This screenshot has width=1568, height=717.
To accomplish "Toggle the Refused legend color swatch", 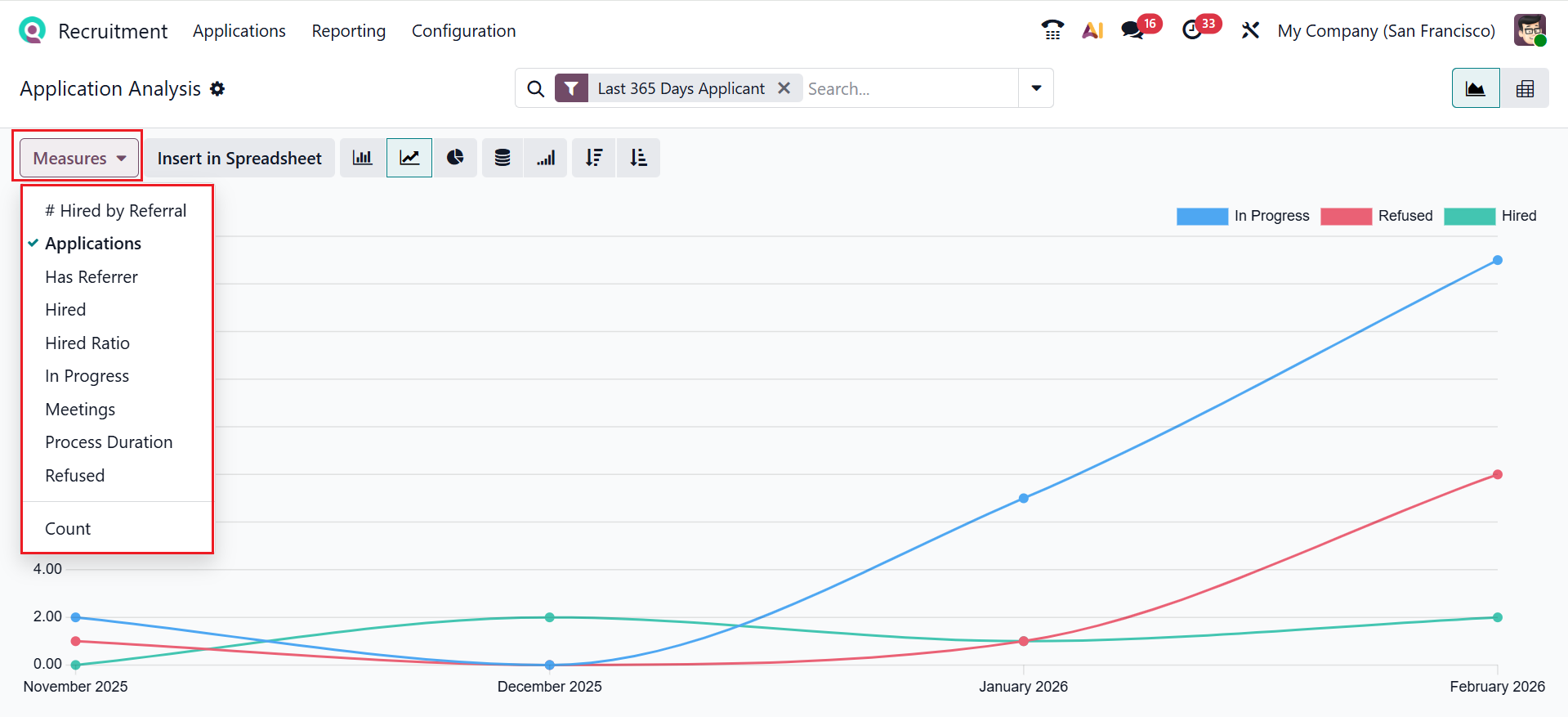I will pos(1346,216).
